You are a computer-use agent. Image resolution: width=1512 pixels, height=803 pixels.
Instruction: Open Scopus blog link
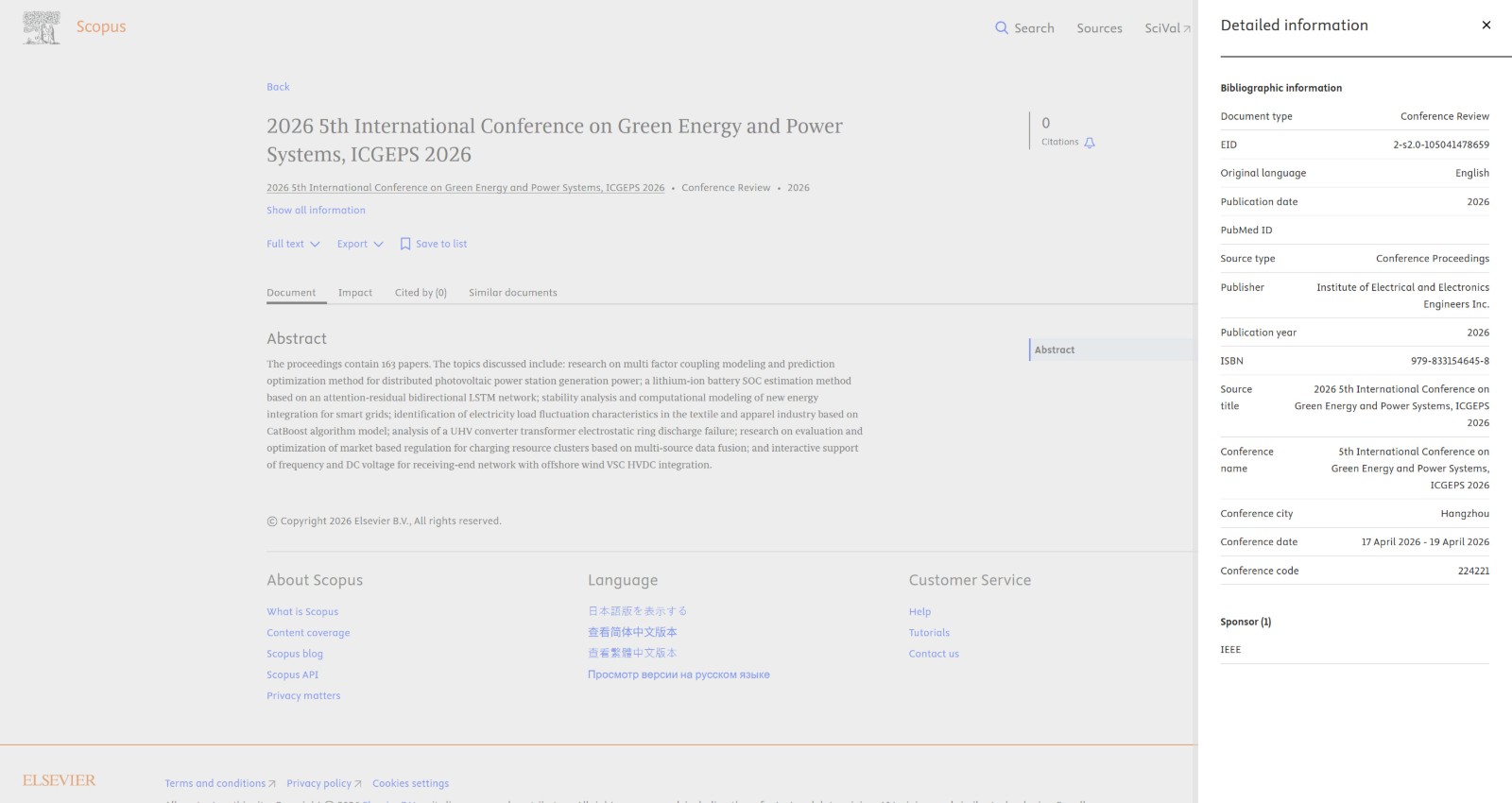click(295, 654)
